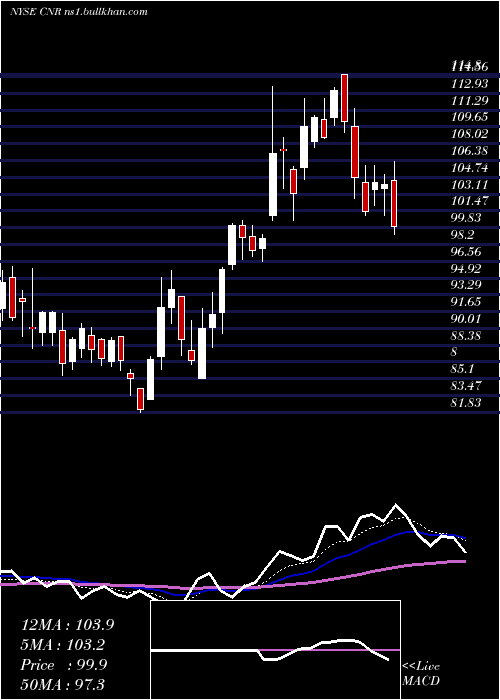The width and height of the screenshot is (500, 700).
Task: Select the 98.2 price axis label
Action: [x=463, y=235]
